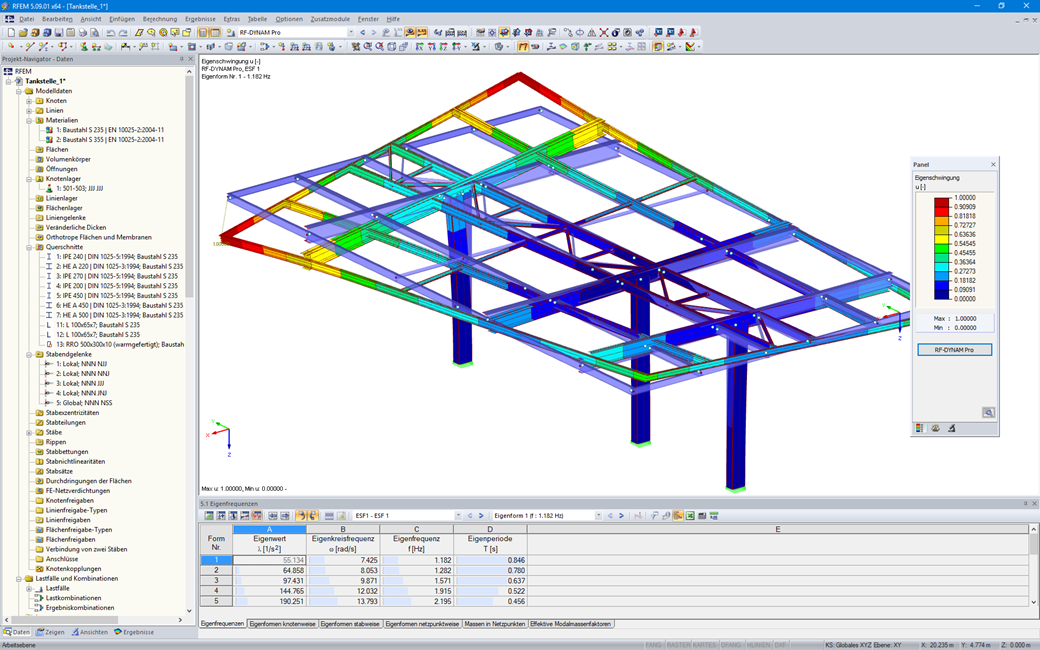This screenshot has width=1040, height=650.
Task: Expand the Materialien tree branch
Action: click(x=30, y=122)
